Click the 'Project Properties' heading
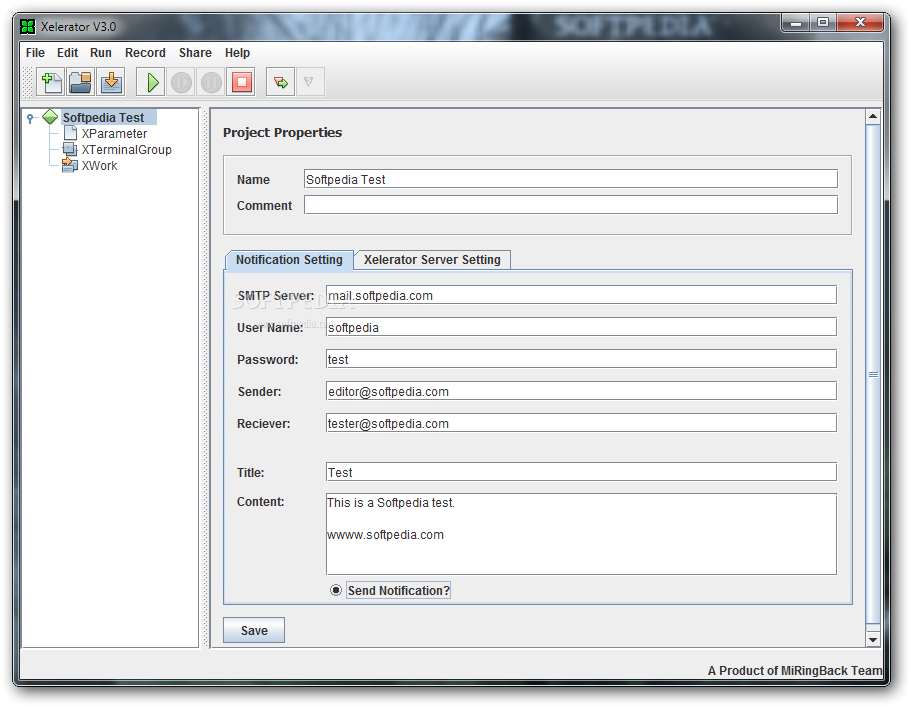The height and width of the screenshot is (707, 911). click(x=282, y=132)
